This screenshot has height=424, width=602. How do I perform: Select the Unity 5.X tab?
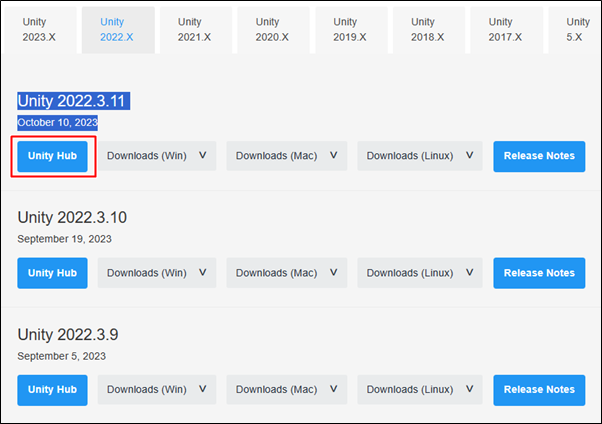point(575,30)
